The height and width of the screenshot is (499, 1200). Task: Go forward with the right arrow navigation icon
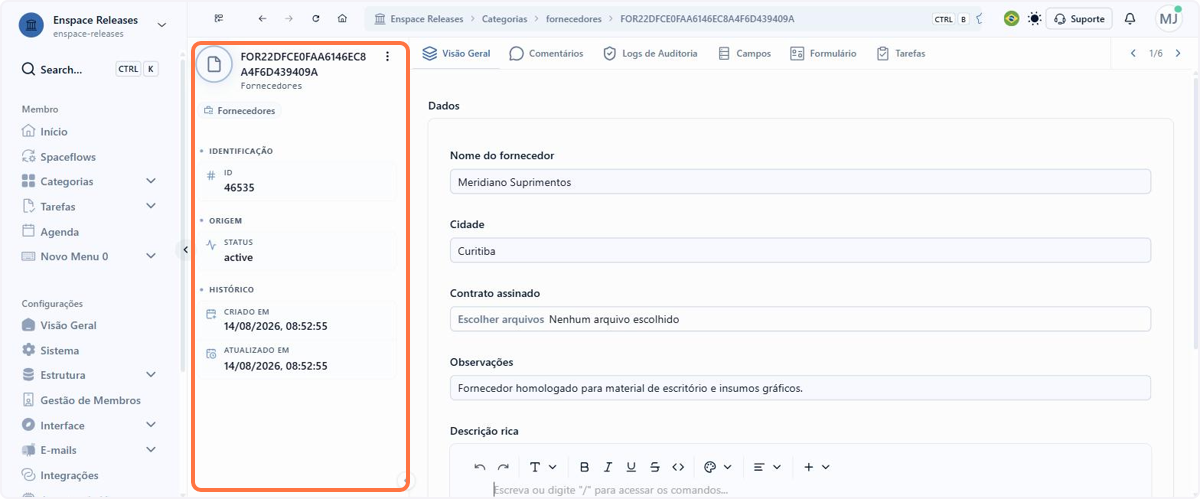point(289,19)
